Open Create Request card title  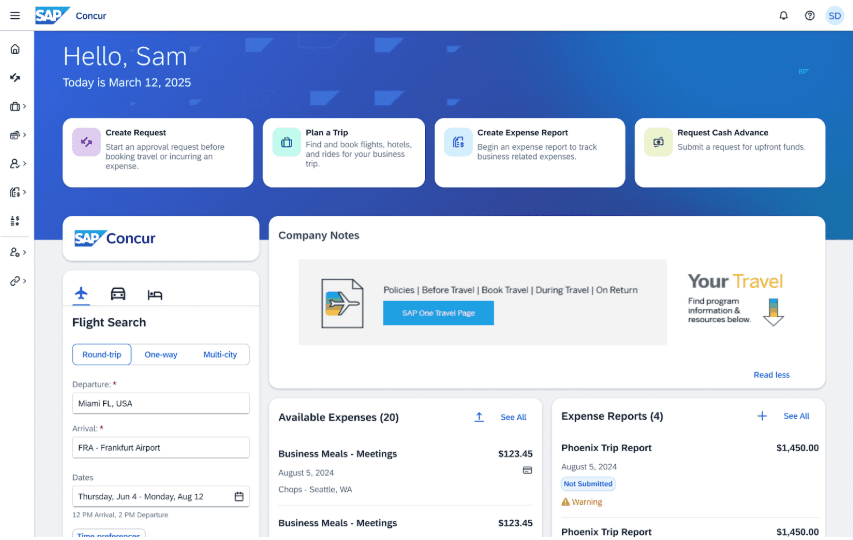point(135,133)
